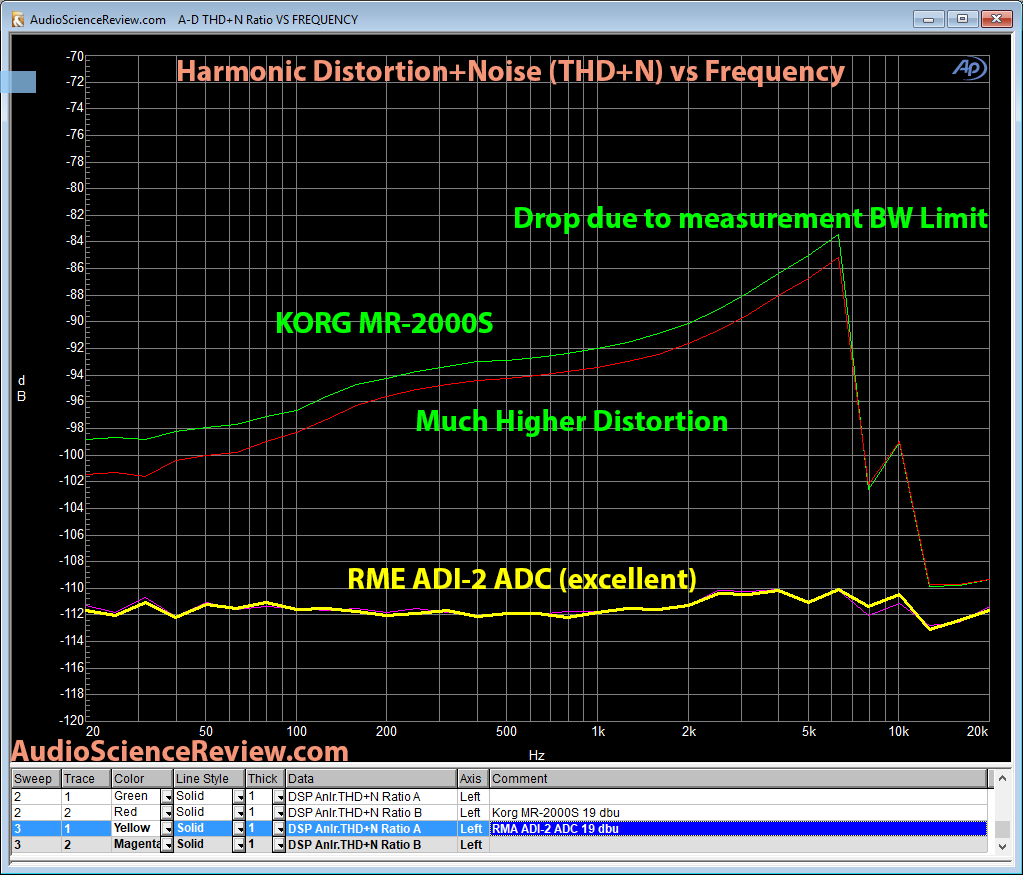Click the Line Style column header
The width and height of the screenshot is (1023, 875).
(209, 778)
